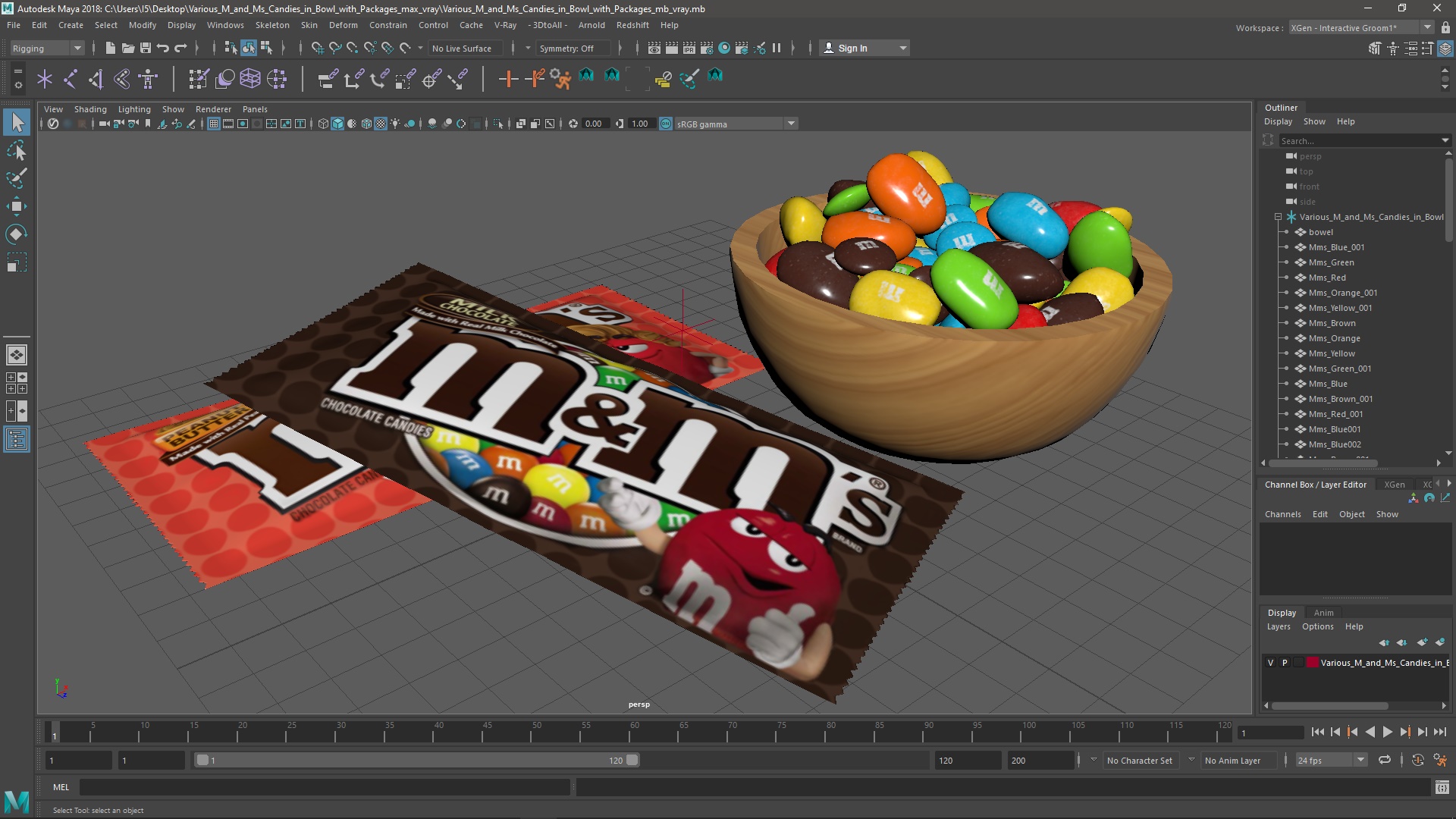Select the arrow Select tool
This screenshot has width=1456, height=819.
(17, 122)
